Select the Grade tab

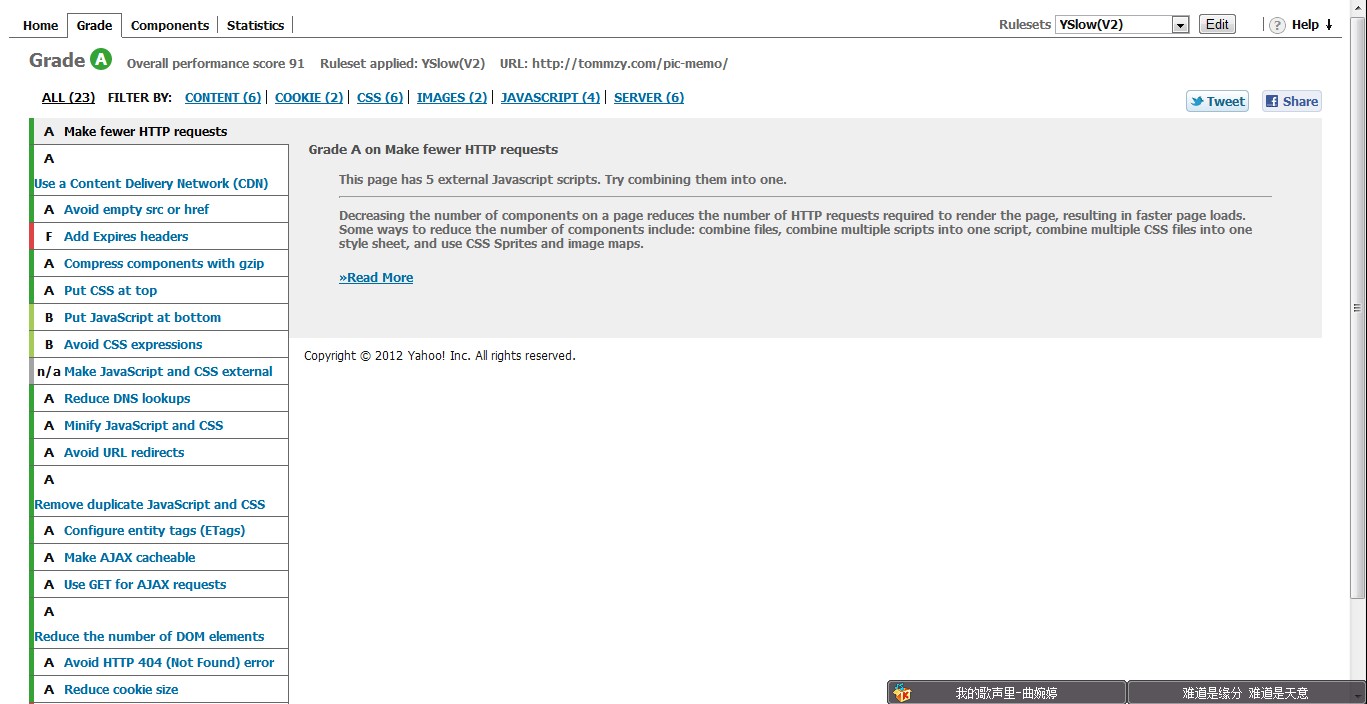95,25
